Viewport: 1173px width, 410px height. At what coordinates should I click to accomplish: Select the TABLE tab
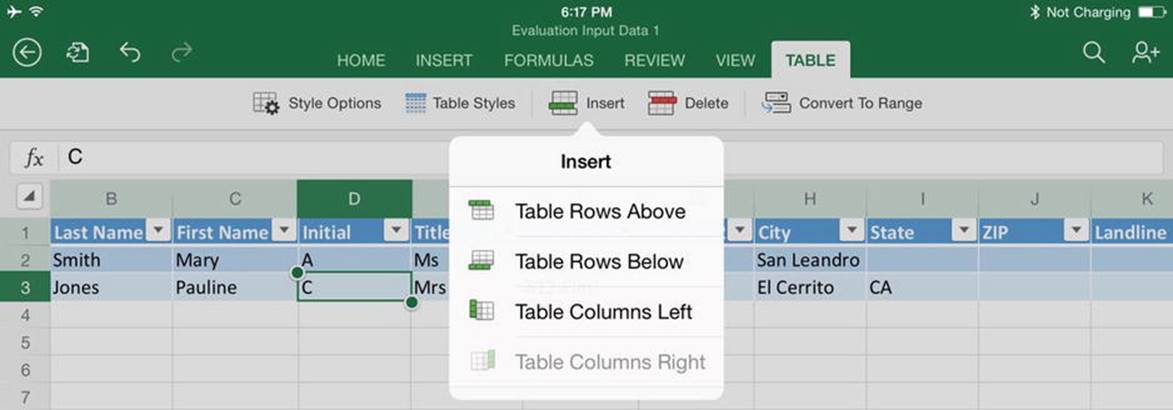pyautogui.click(x=810, y=61)
